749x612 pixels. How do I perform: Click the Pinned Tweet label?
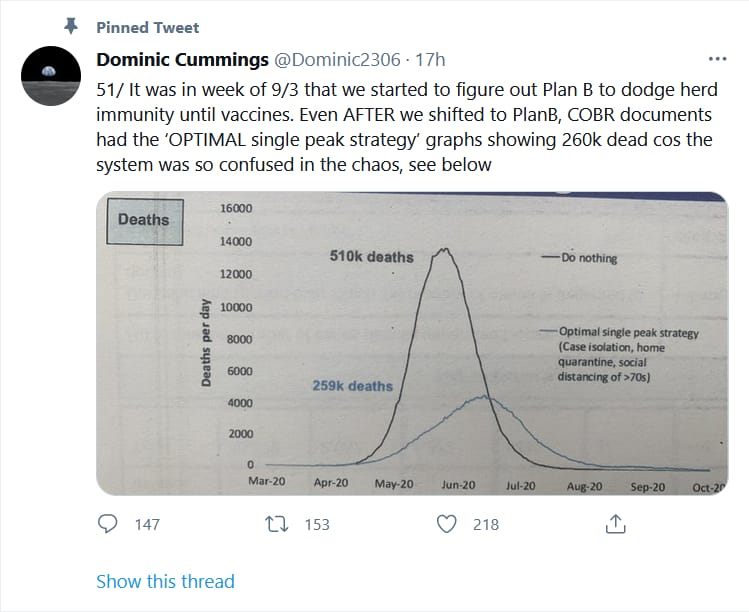(x=148, y=28)
